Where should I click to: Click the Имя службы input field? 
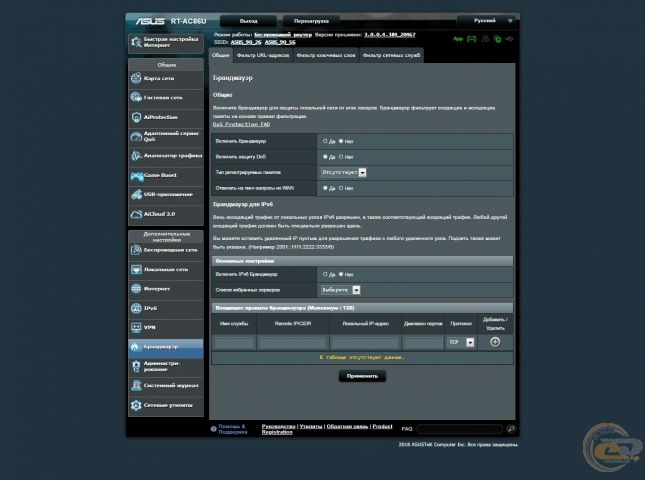pyautogui.click(x=234, y=342)
